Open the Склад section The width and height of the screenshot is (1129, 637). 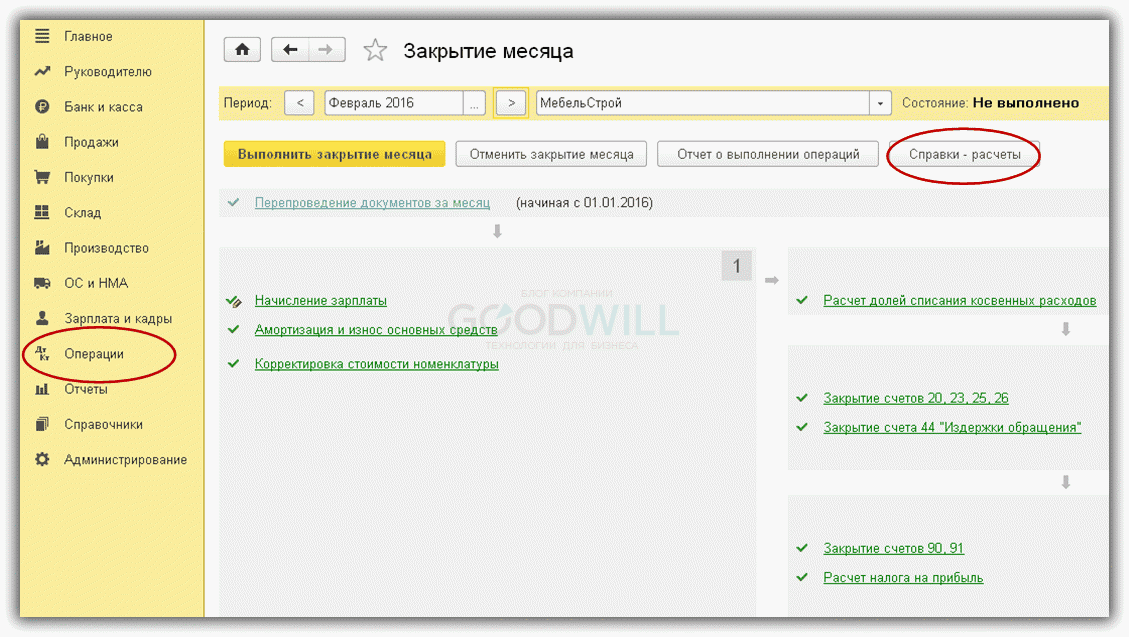tap(83, 212)
